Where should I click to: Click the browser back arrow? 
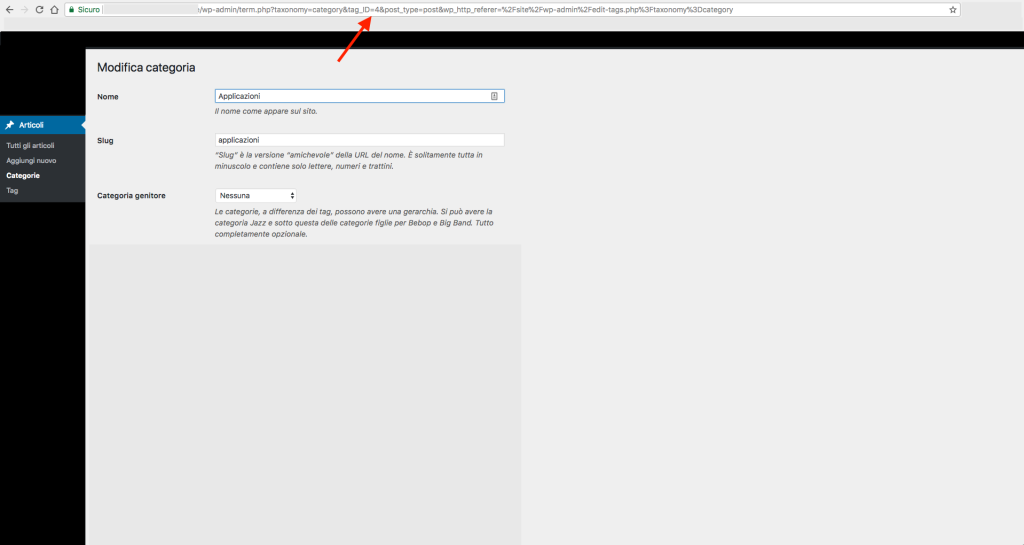9,10
